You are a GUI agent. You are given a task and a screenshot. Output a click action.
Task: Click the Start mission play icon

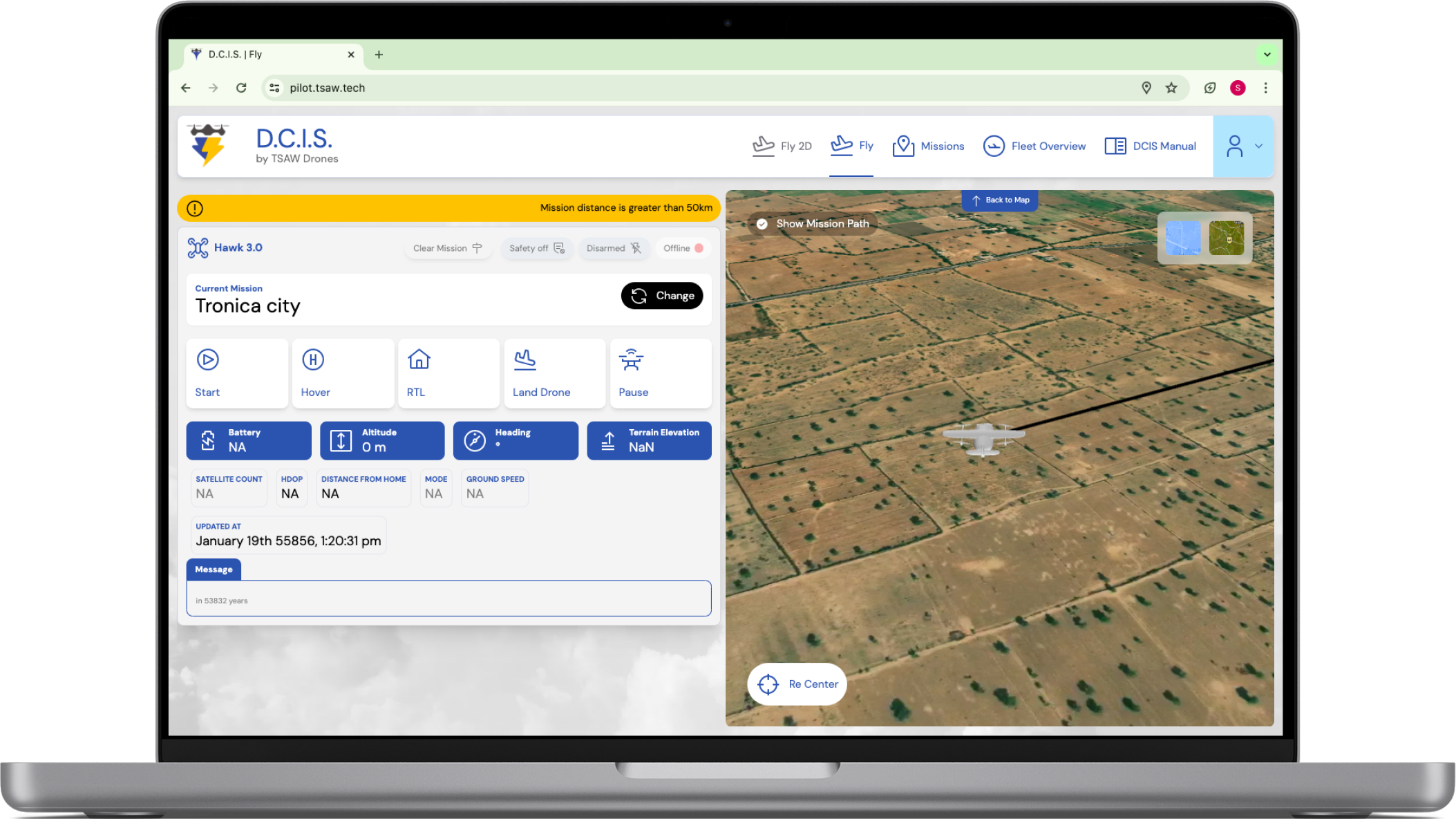tap(208, 360)
